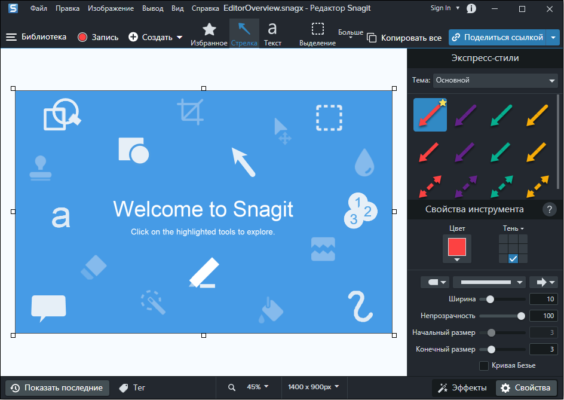Click the Конечный размер value field

click(x=543, y=349)
